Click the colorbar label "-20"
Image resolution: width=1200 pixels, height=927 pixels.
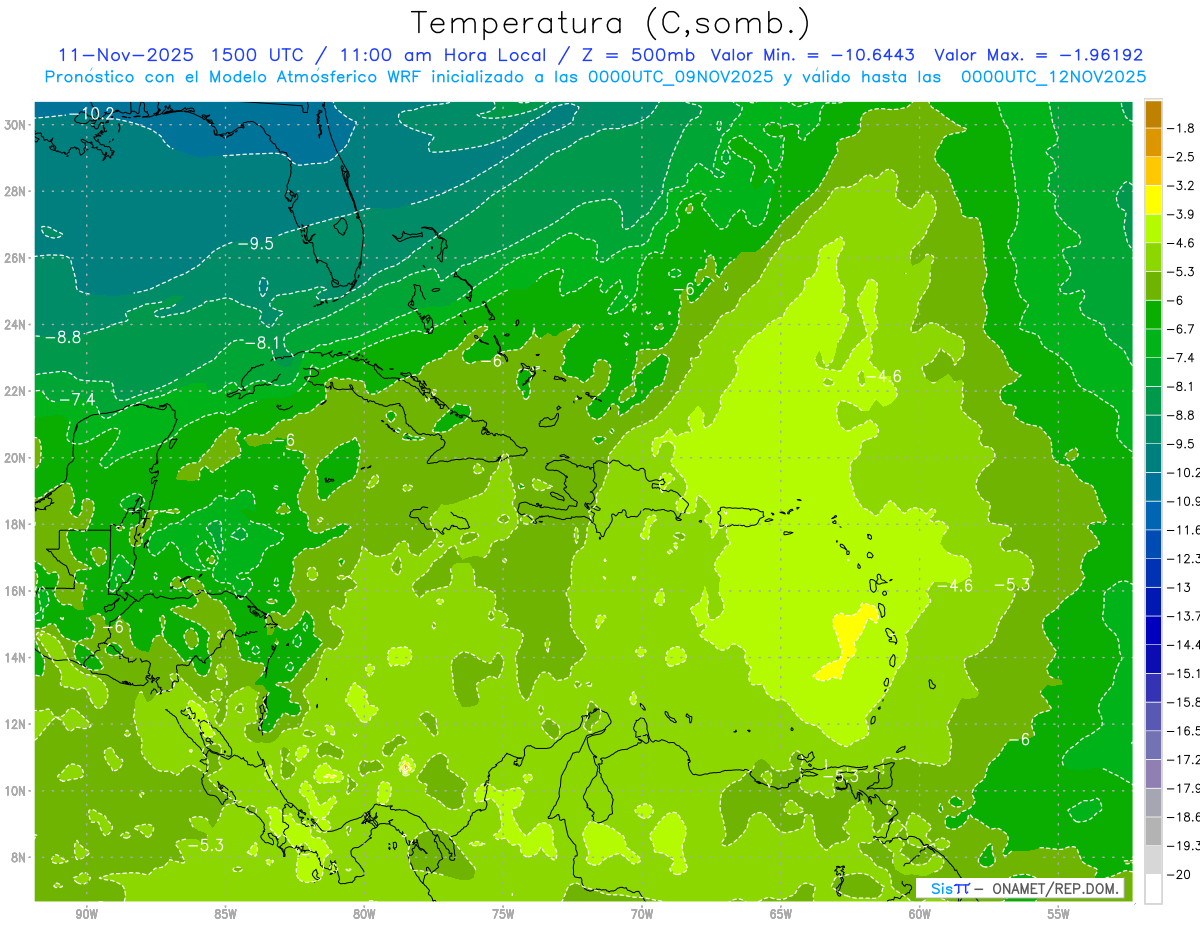point(1181,874)
